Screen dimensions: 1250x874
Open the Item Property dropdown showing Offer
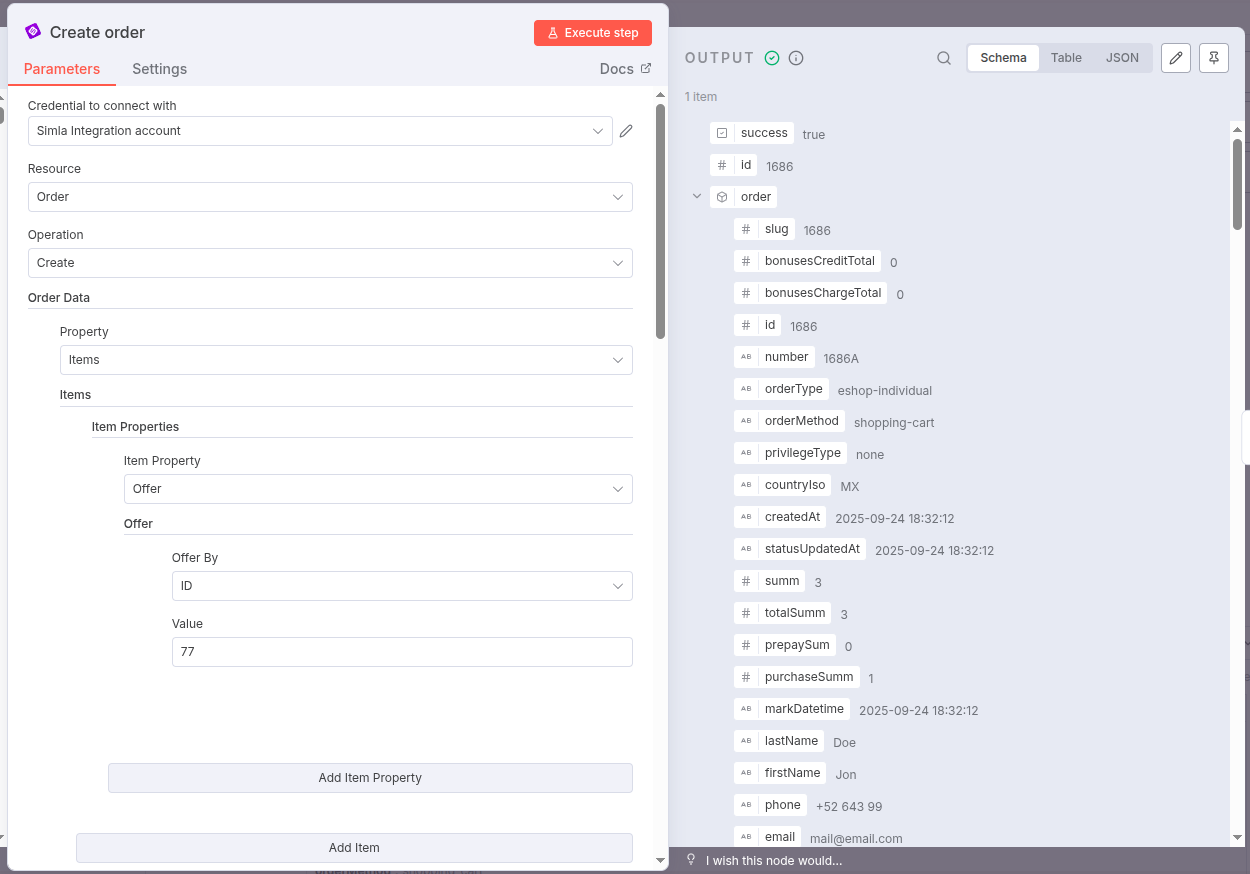378,489
